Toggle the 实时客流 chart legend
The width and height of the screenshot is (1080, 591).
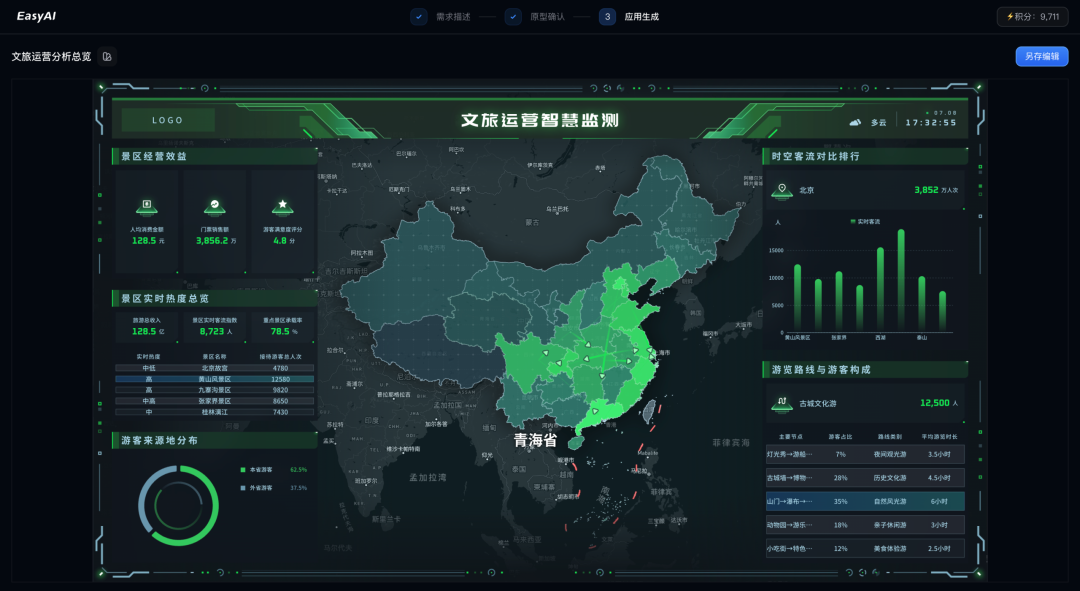pos(865,222)
